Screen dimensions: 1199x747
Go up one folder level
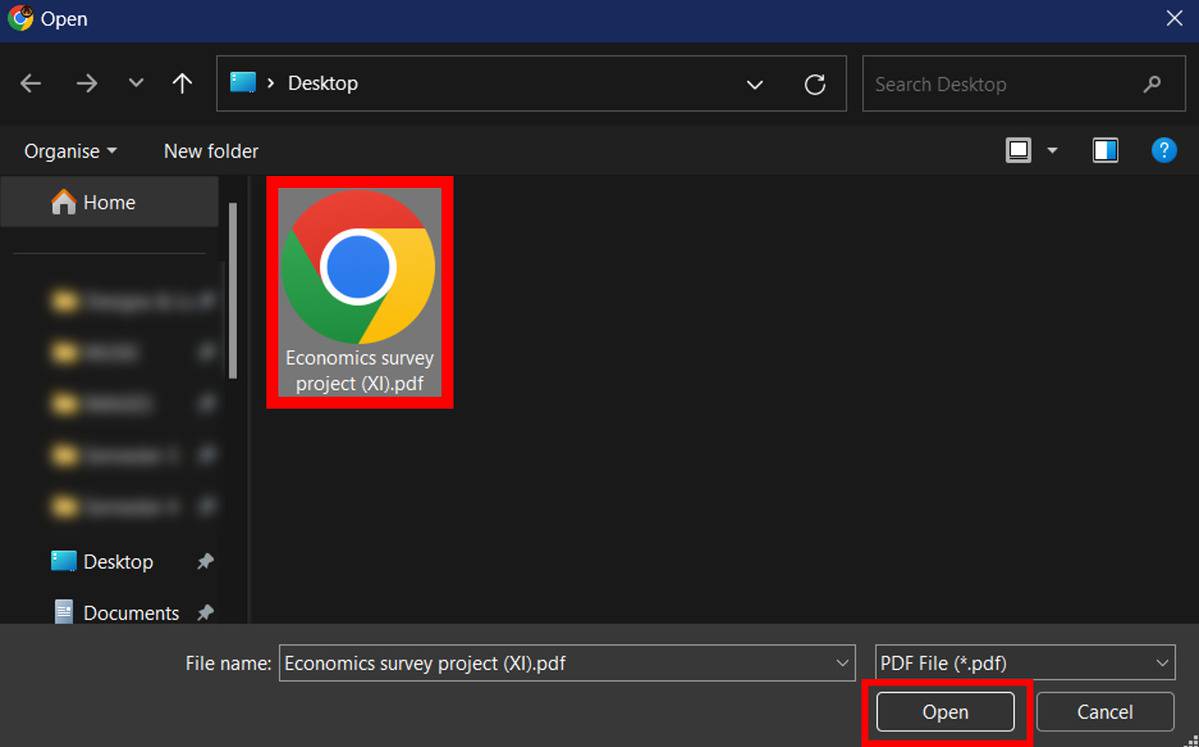pos(182,84)
